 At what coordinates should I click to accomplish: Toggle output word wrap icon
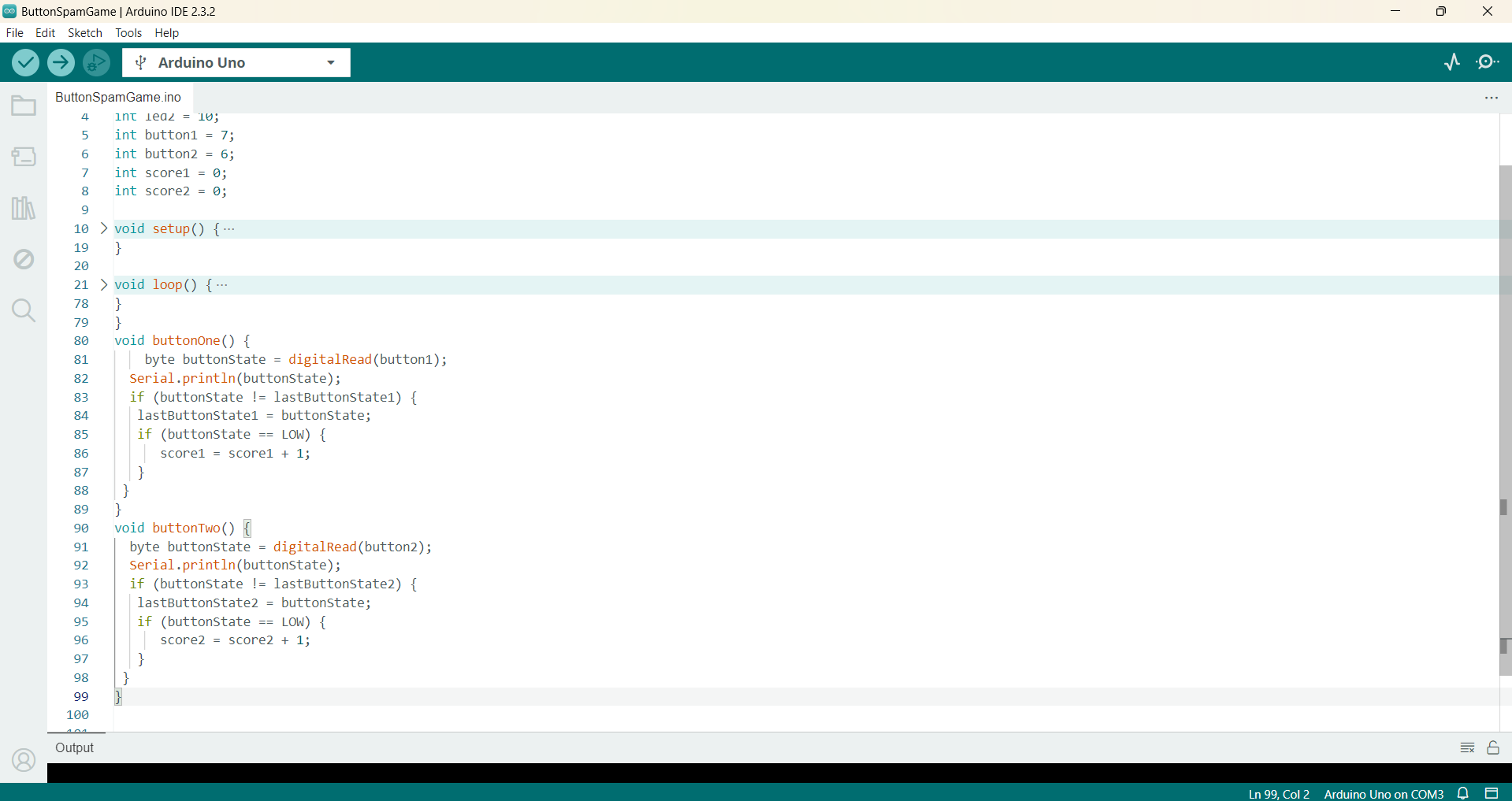(1467, 747)
